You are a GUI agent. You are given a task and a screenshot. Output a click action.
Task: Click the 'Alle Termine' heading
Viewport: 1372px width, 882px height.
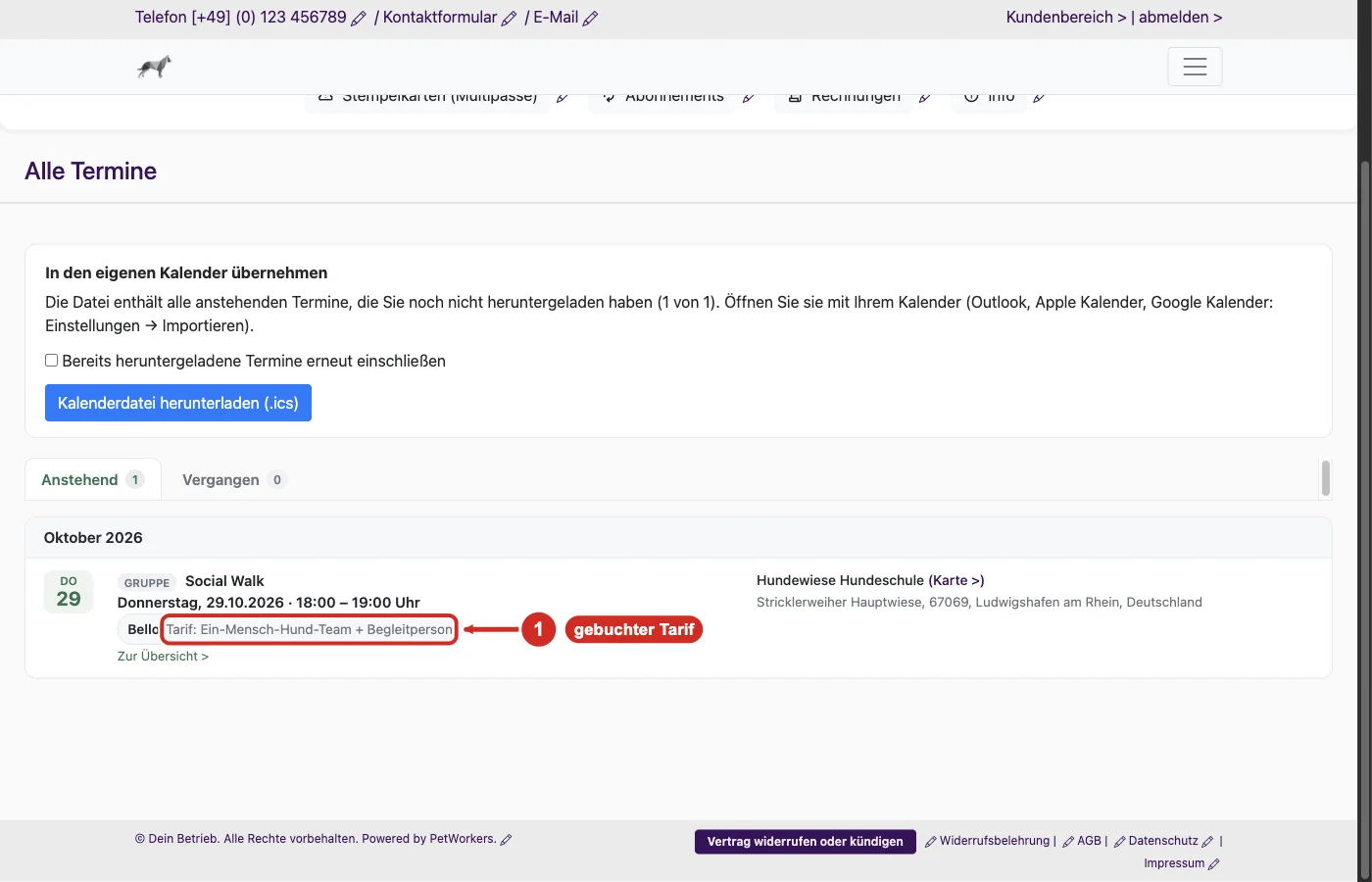click(x=91, y=171)
